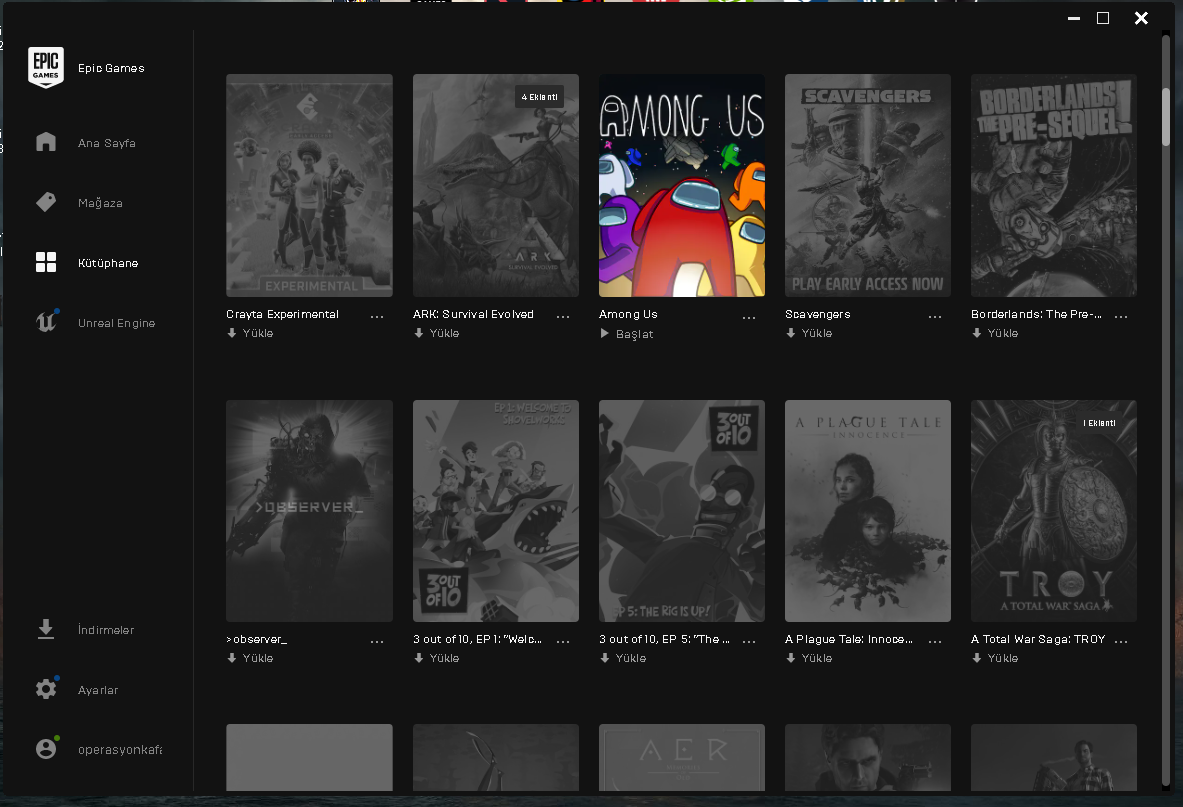The image size is (1183, 807).
Task: Maximize the Epic Games launcher window
Action: [x=1103, y=18]
